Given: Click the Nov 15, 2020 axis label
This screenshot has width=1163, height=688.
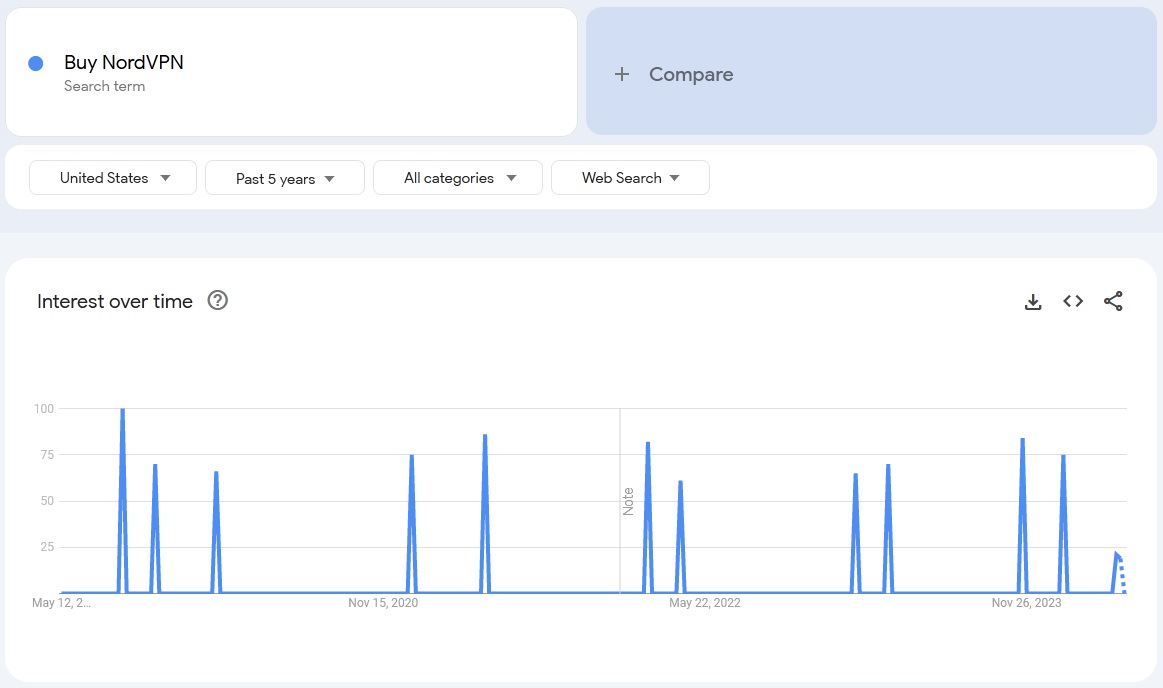Looking at the screenshot, I should (383, 603).
